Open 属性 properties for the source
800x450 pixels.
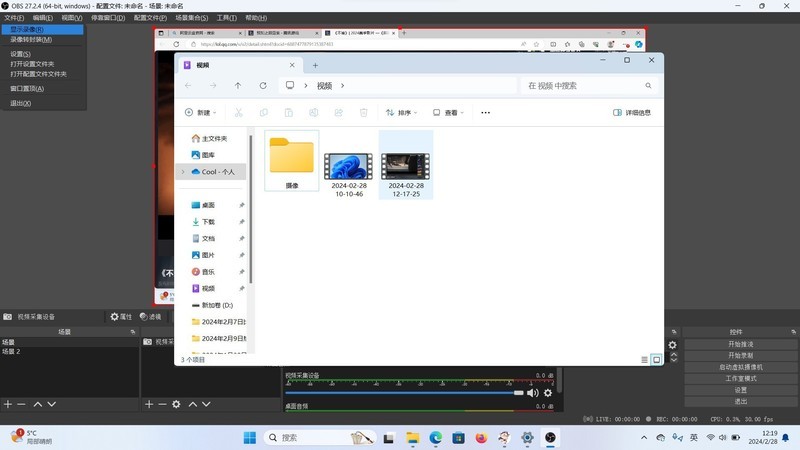coord(121,317)
